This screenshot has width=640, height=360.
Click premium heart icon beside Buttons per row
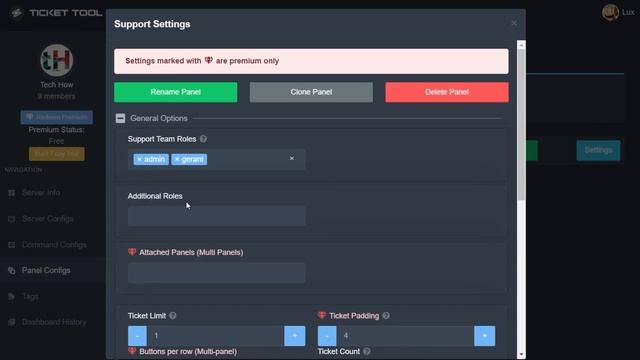[132, 351]
